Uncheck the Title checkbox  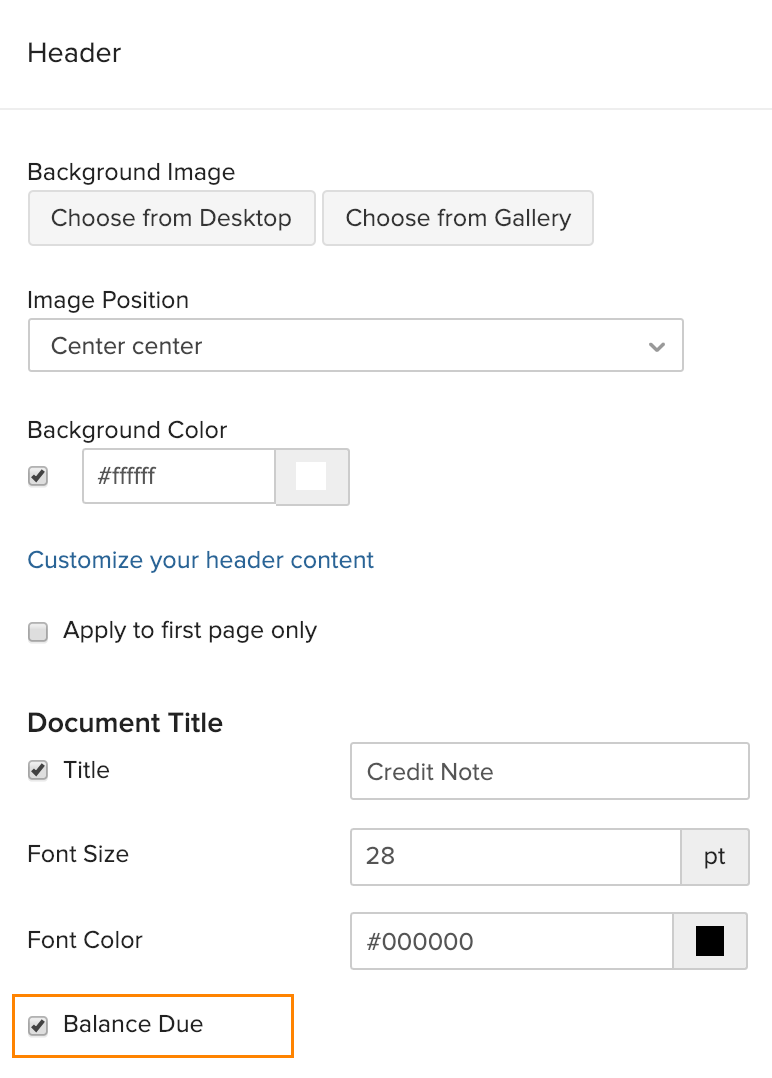click(38, 771)
